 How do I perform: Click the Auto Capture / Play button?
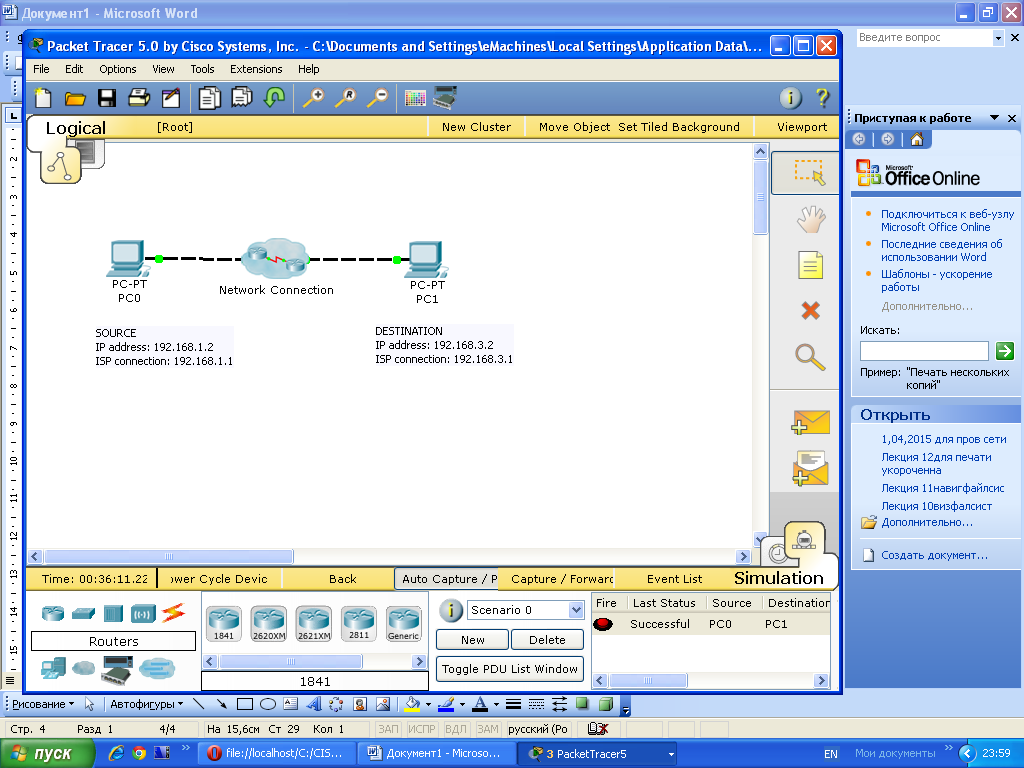click(x=447, y=579)
